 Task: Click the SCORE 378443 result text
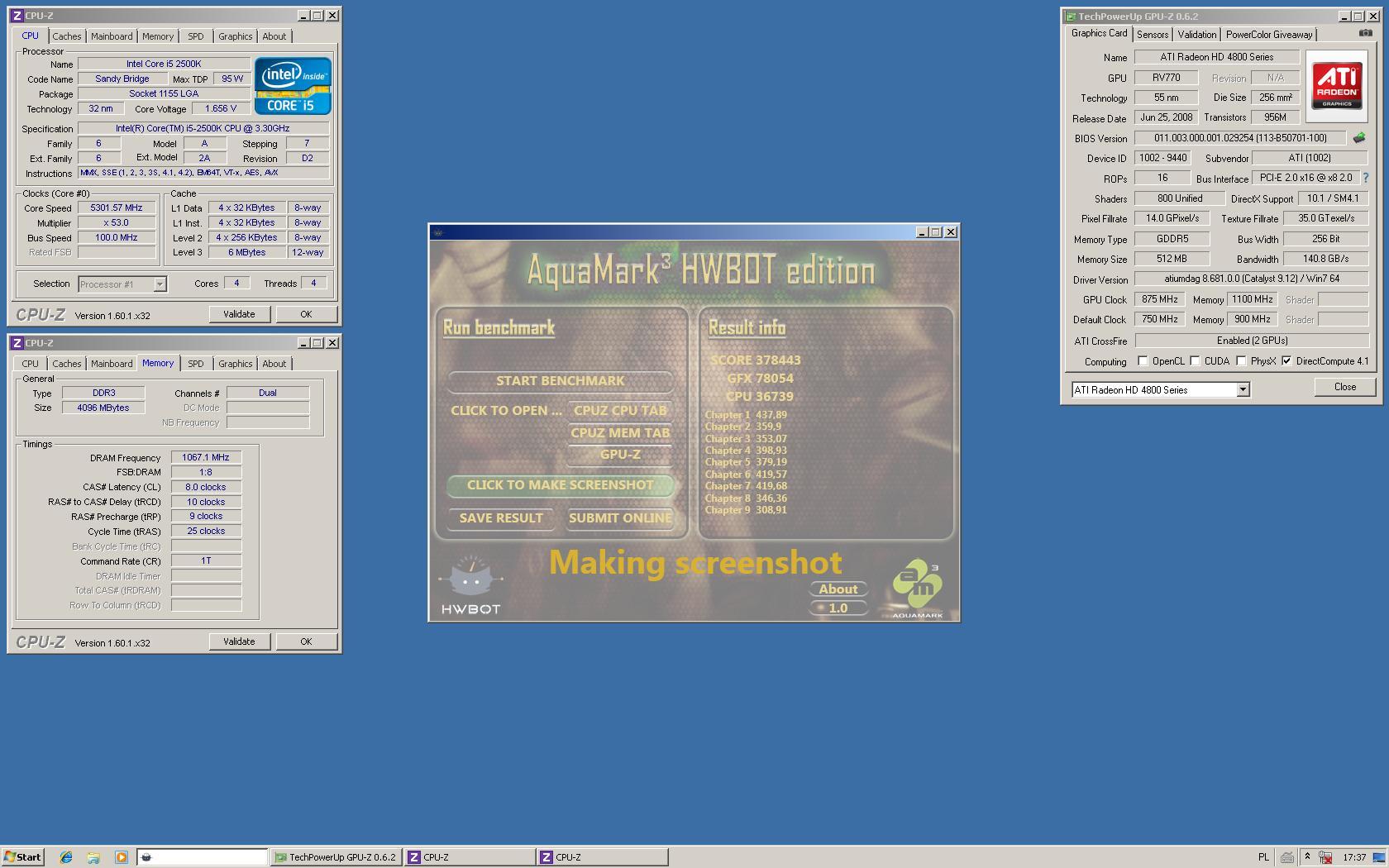coord(756,360)
